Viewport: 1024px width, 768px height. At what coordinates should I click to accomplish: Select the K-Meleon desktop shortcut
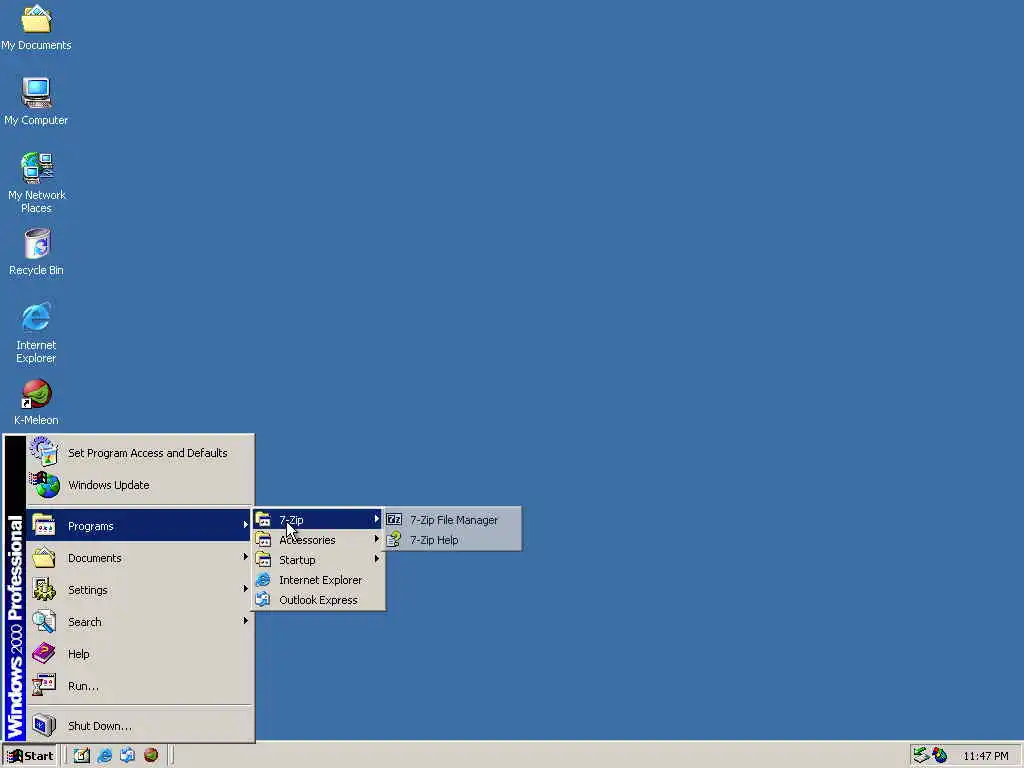click(36, 402)
